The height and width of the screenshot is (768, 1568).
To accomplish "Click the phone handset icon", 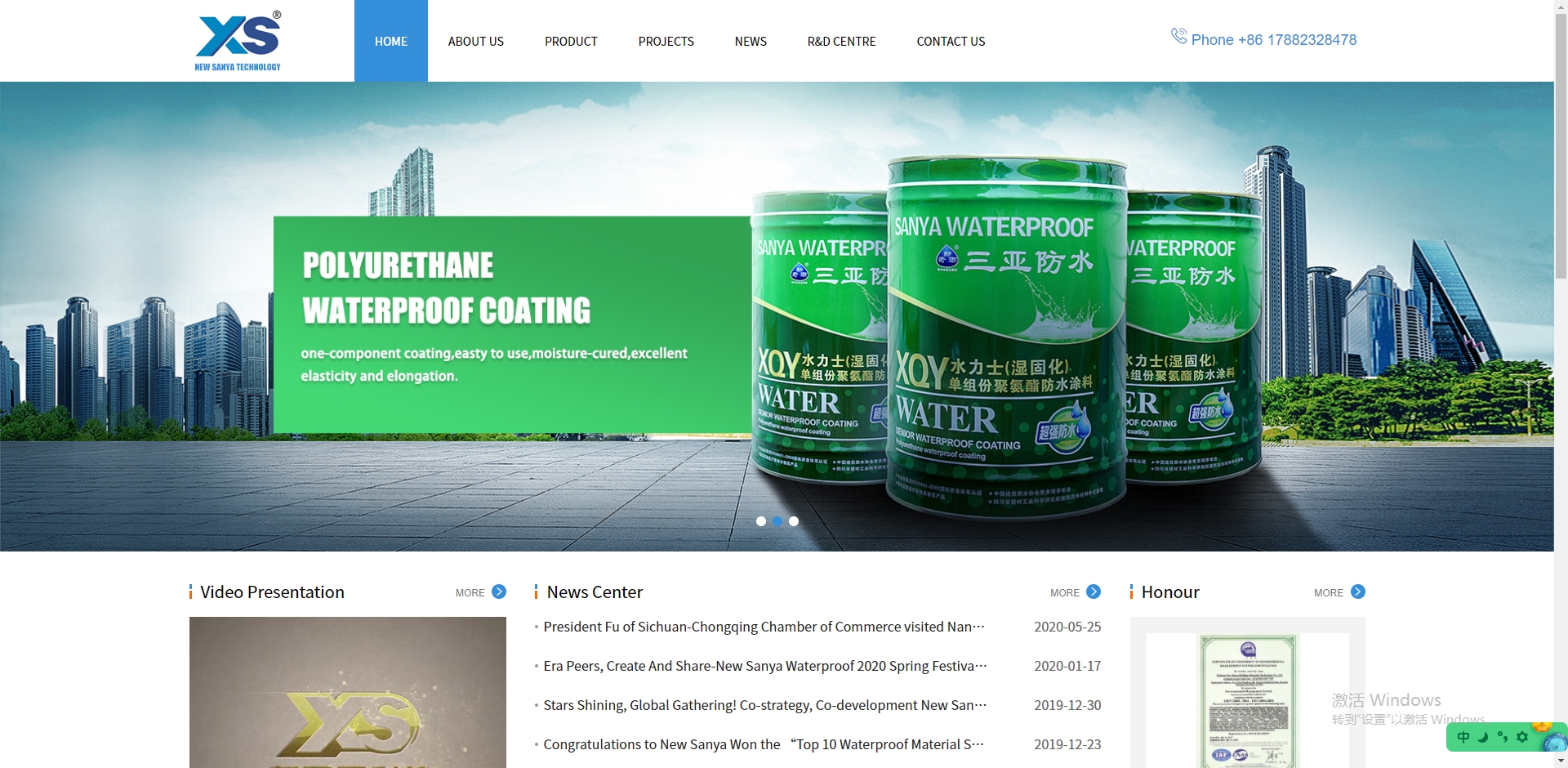I will pos(1178,36).
